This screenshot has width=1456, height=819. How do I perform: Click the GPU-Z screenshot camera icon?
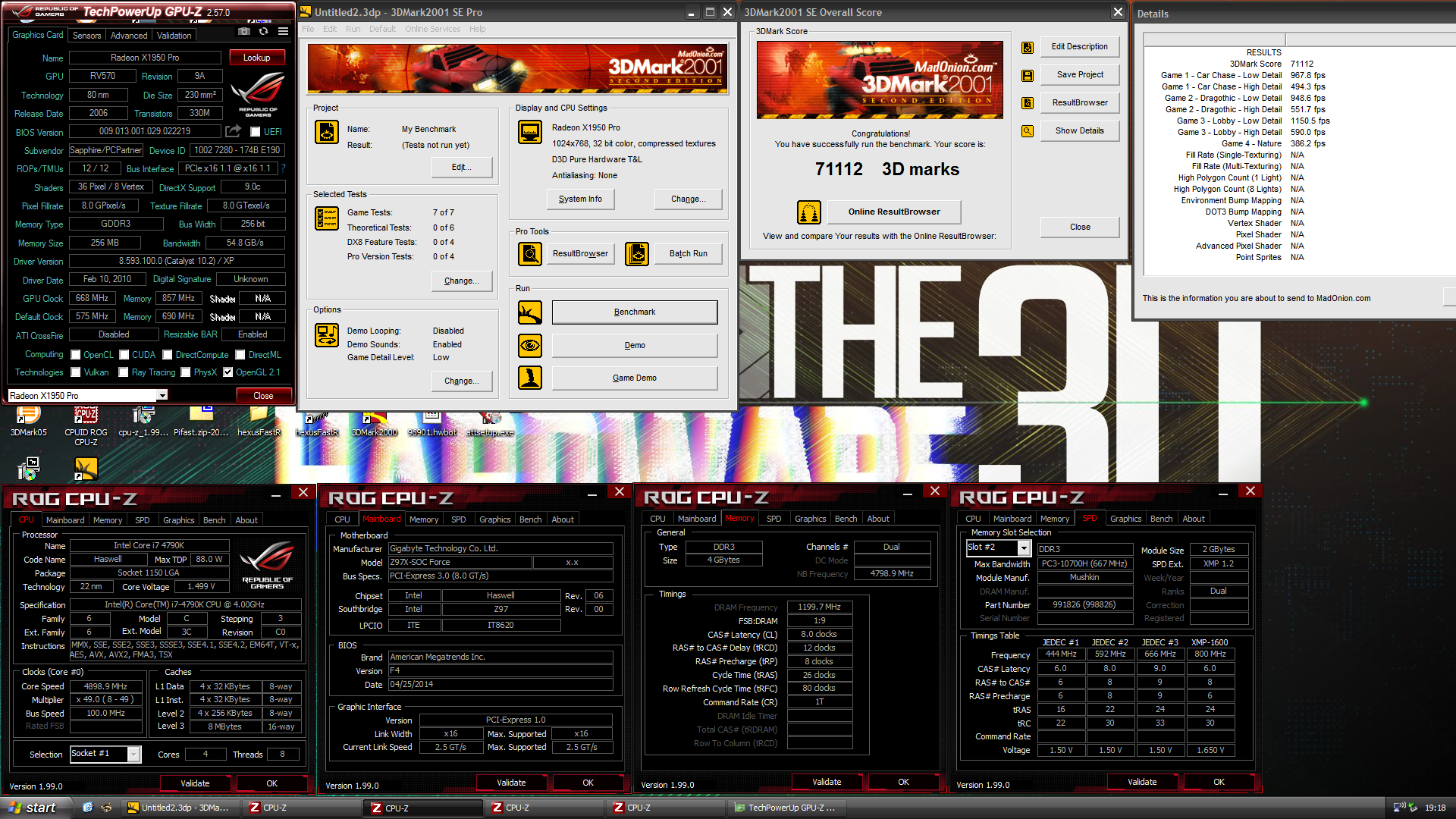point(244,32)
